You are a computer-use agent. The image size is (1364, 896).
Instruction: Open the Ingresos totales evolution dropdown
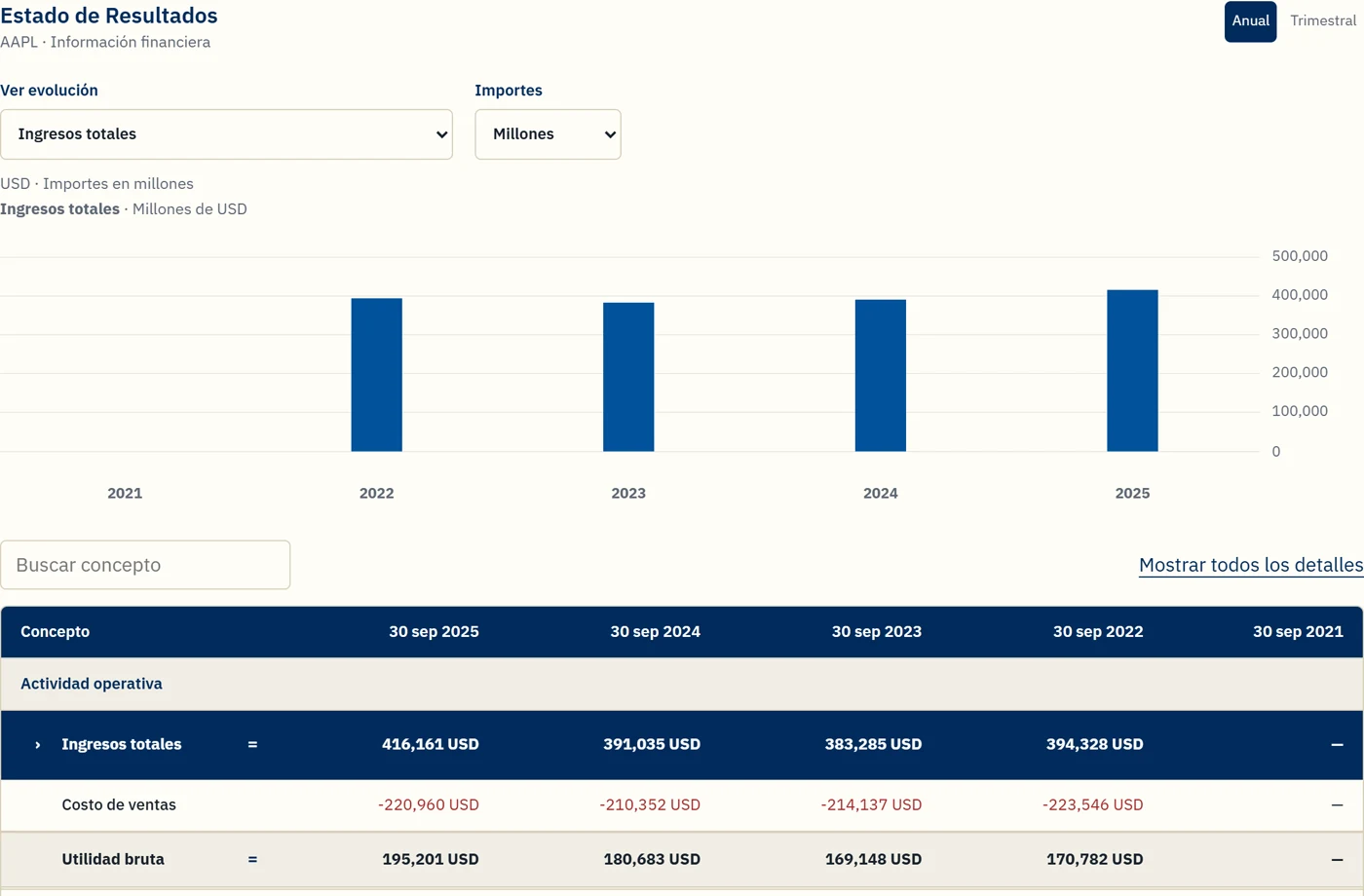(226, 134)
